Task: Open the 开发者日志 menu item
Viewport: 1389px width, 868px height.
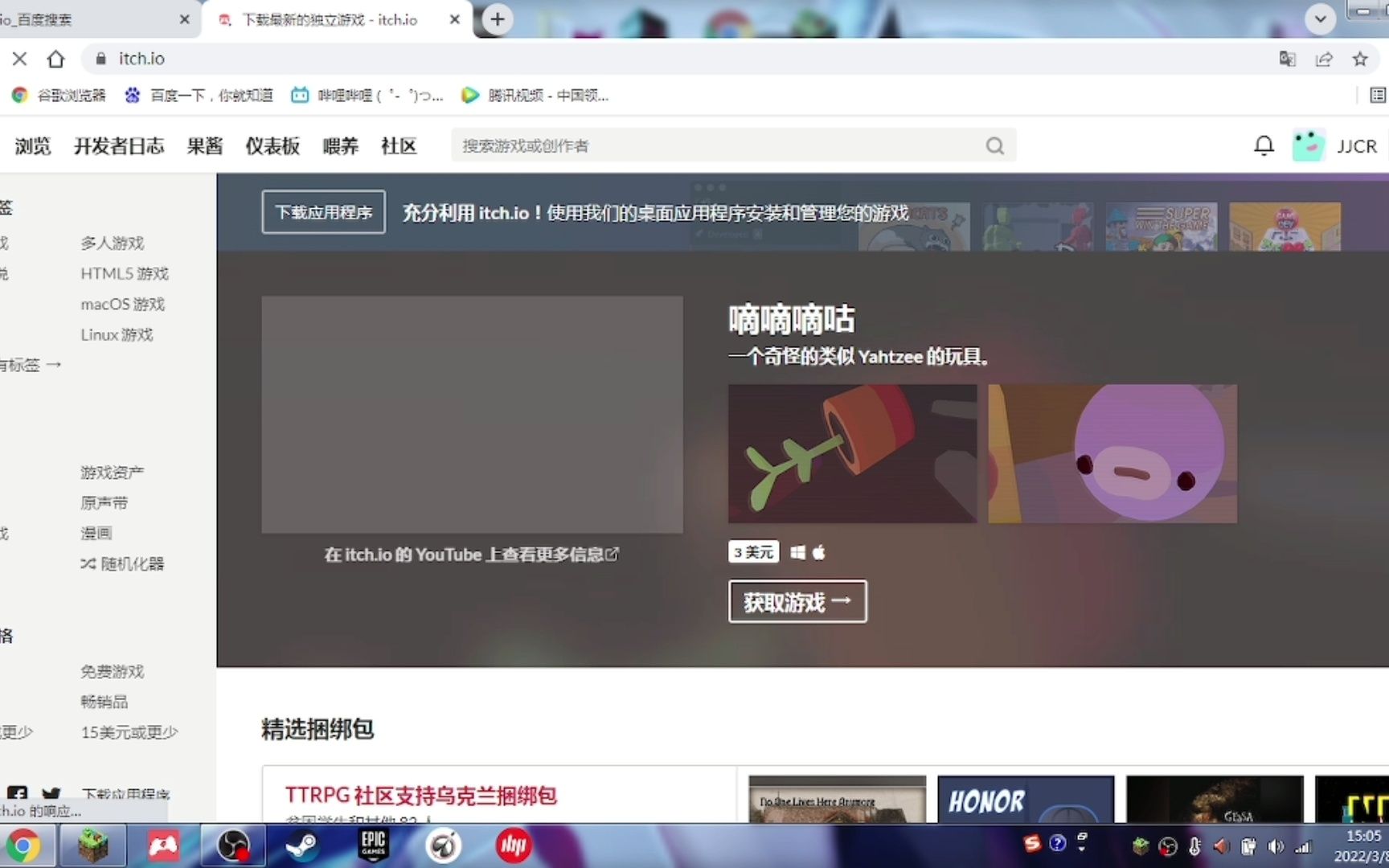Action: pyautogui.click(x=119, y=146)
